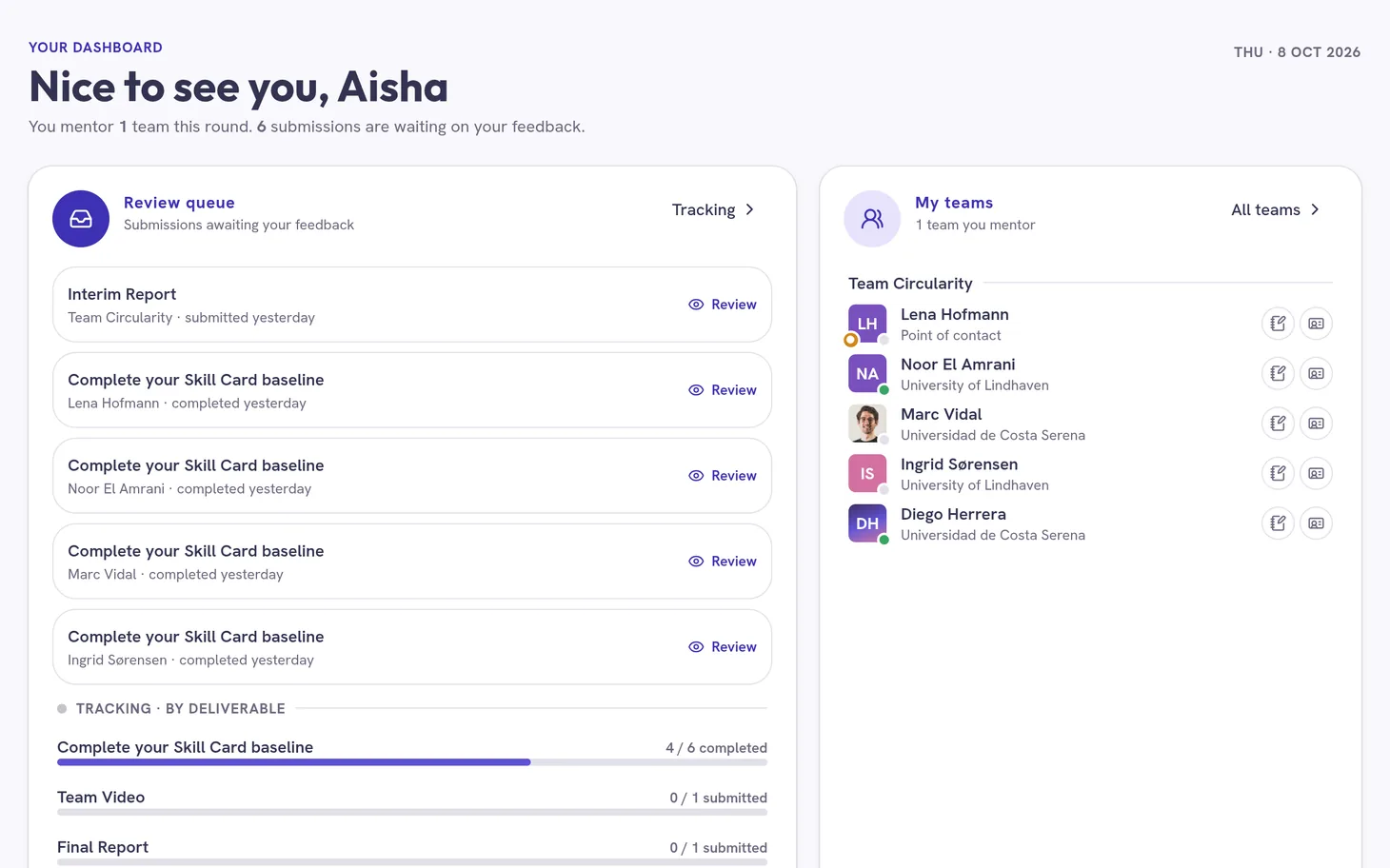Viewport: 1390px width, 868px height.
Task: Click the Review queue inbox icon
Action: [x=81, y=219]
